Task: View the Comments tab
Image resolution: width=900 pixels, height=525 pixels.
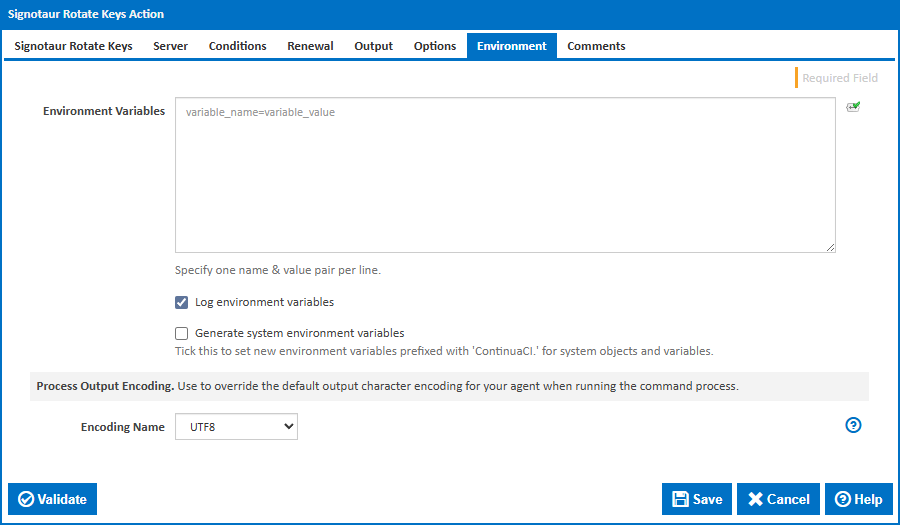Action: [x=596, y=46]
